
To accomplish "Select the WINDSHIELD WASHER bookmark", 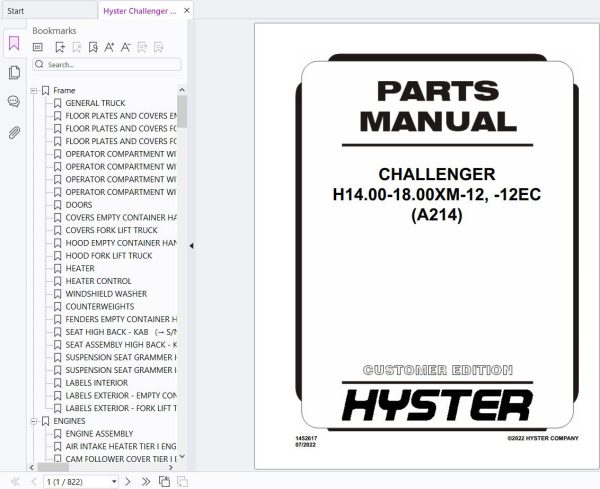I will point(106,294).
